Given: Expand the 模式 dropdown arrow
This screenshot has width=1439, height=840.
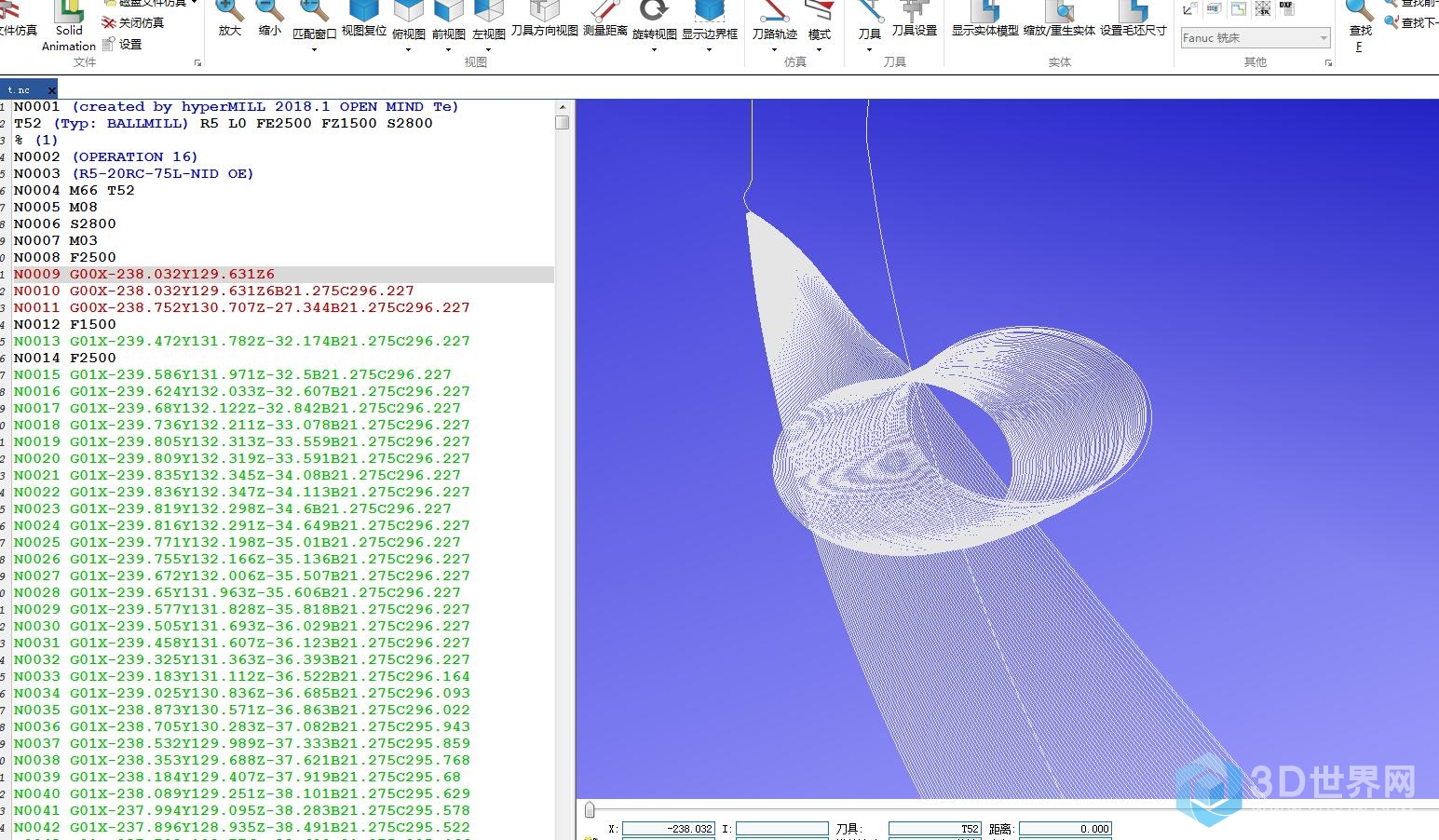Looking at the screenshot, I should click(820, 49).
